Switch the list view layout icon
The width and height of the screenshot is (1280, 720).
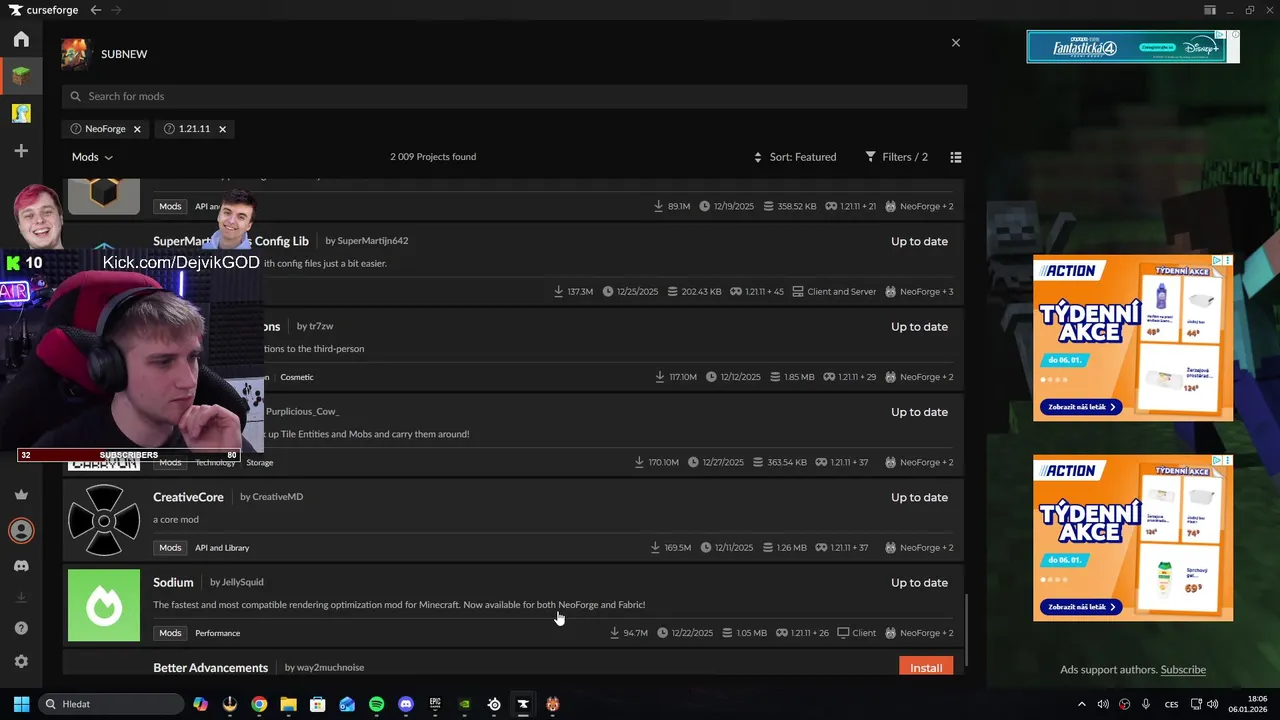[956, 157]
